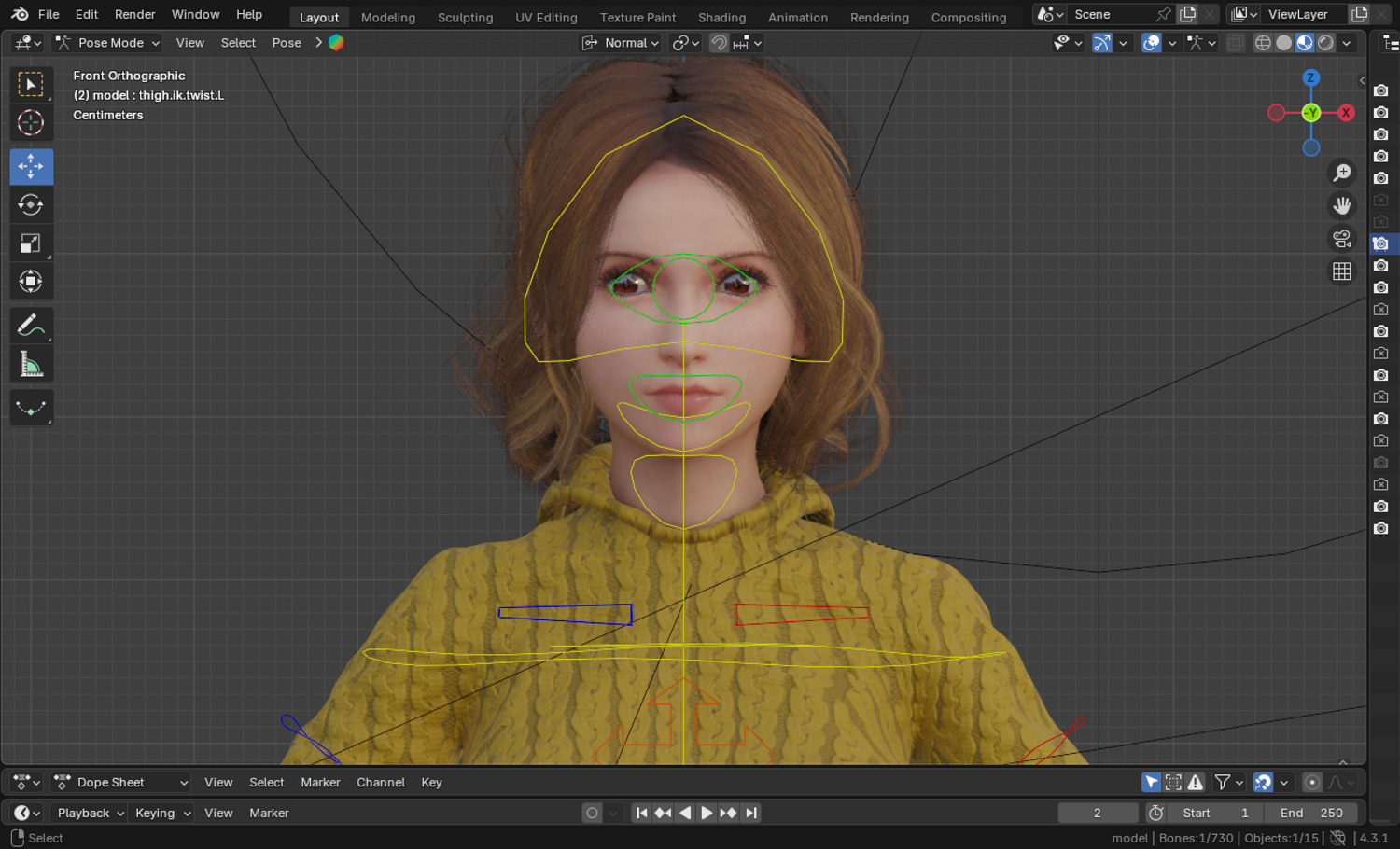Open the Pose menu in viewport header
1400x849 pixels.
[x=287, y=43]
